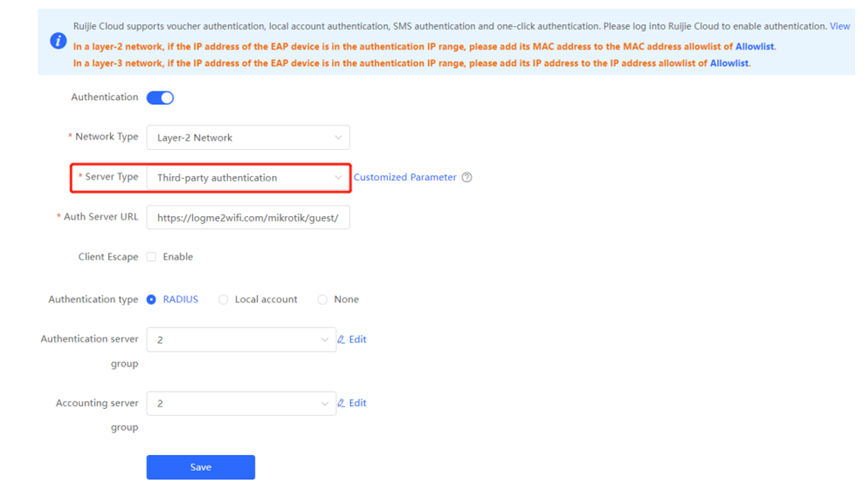Screen dimensions: 863x503
Task: Expand the Accounting server group dropdown
Action: click(241, 403)
